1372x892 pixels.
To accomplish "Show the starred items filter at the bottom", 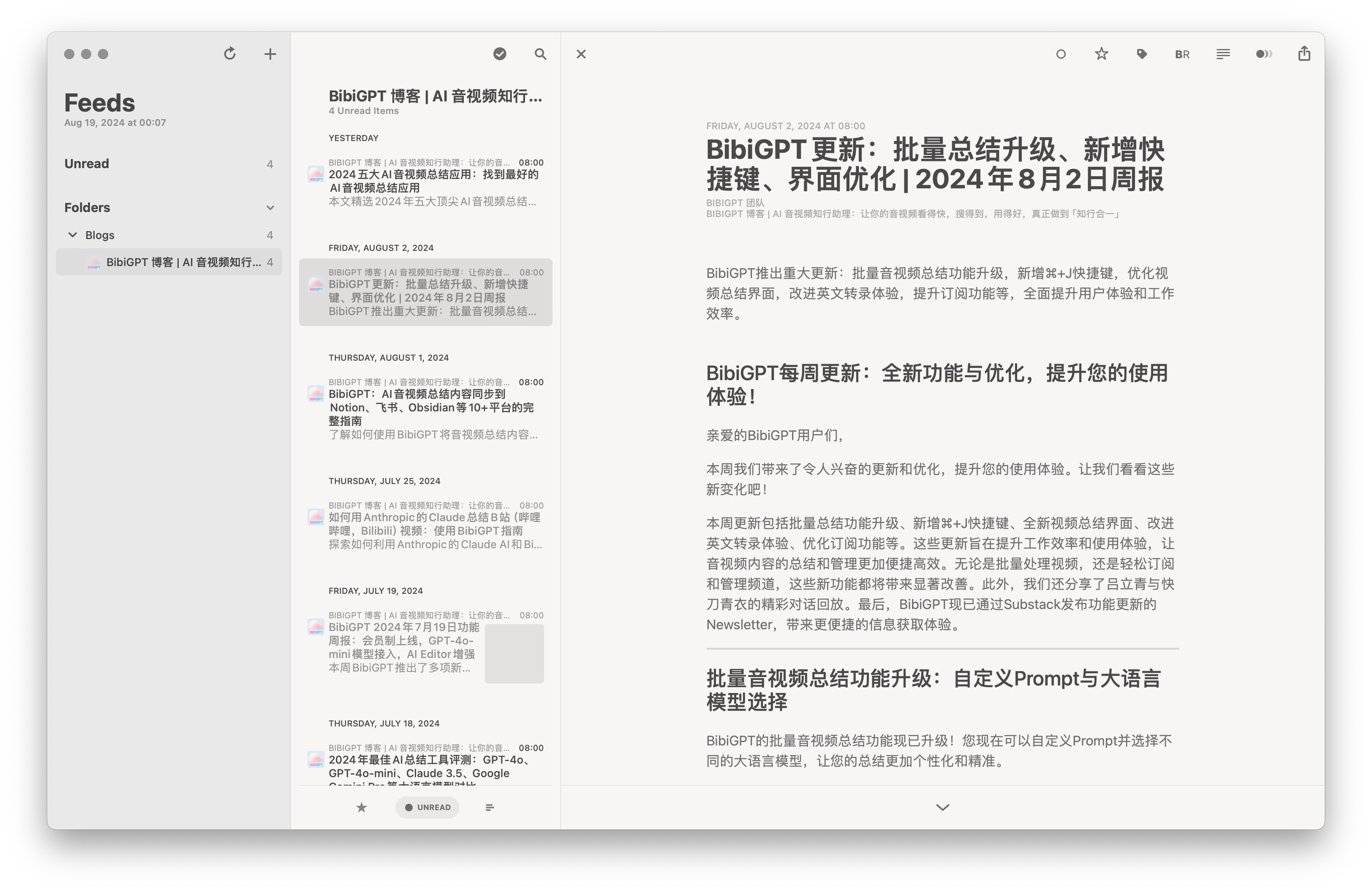I will pyautogui.click(x=362, y=807).
